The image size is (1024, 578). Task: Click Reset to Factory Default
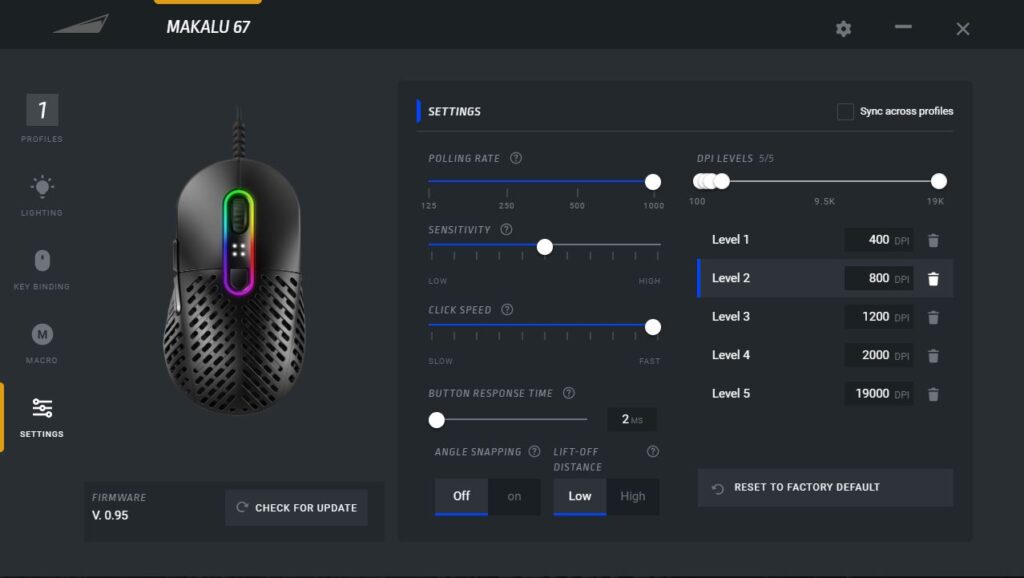[x=825, y=488]
